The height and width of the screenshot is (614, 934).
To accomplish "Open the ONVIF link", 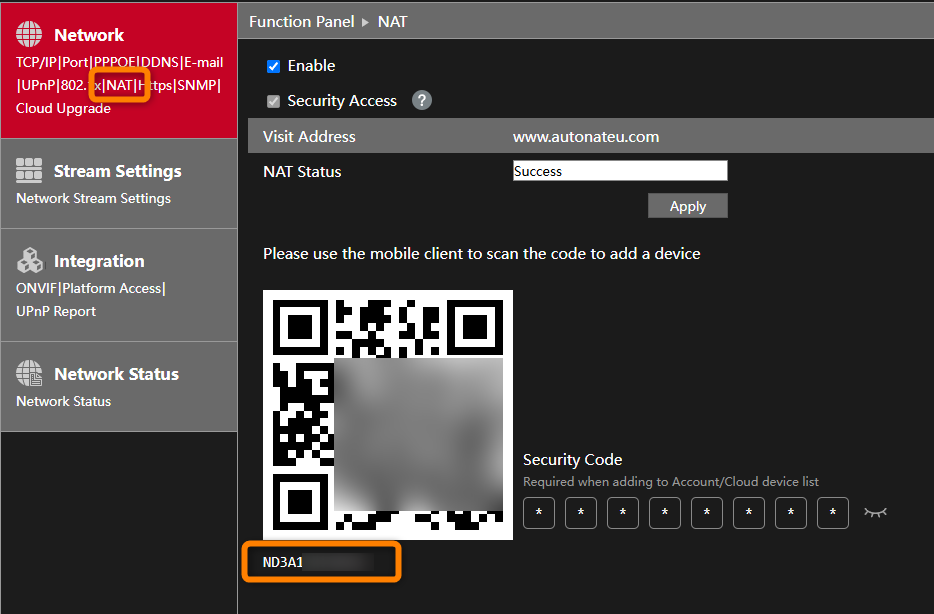I will click(37, 288).
